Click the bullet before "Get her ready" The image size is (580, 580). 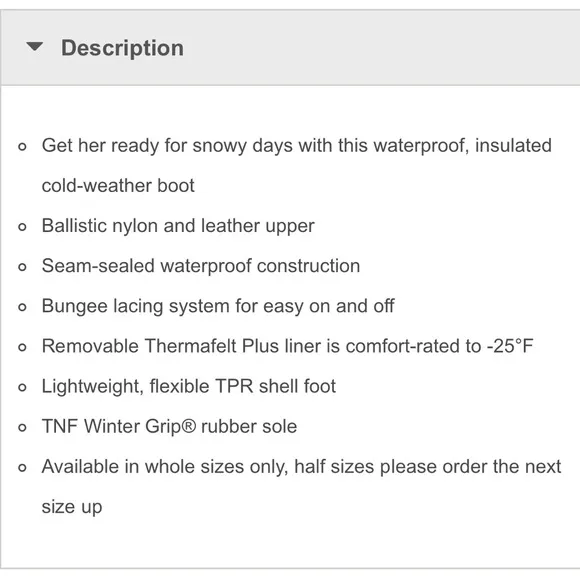click(x=22, y=147)
